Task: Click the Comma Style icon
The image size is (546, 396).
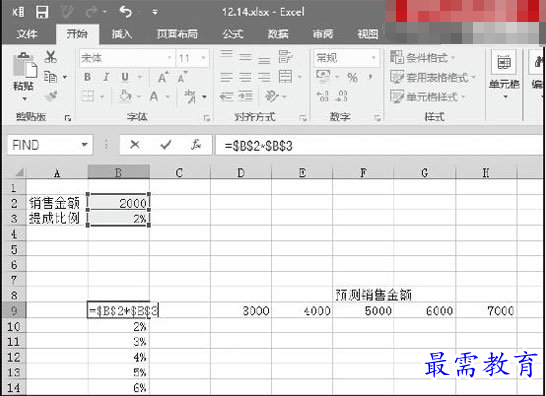Action: [370, 77]
